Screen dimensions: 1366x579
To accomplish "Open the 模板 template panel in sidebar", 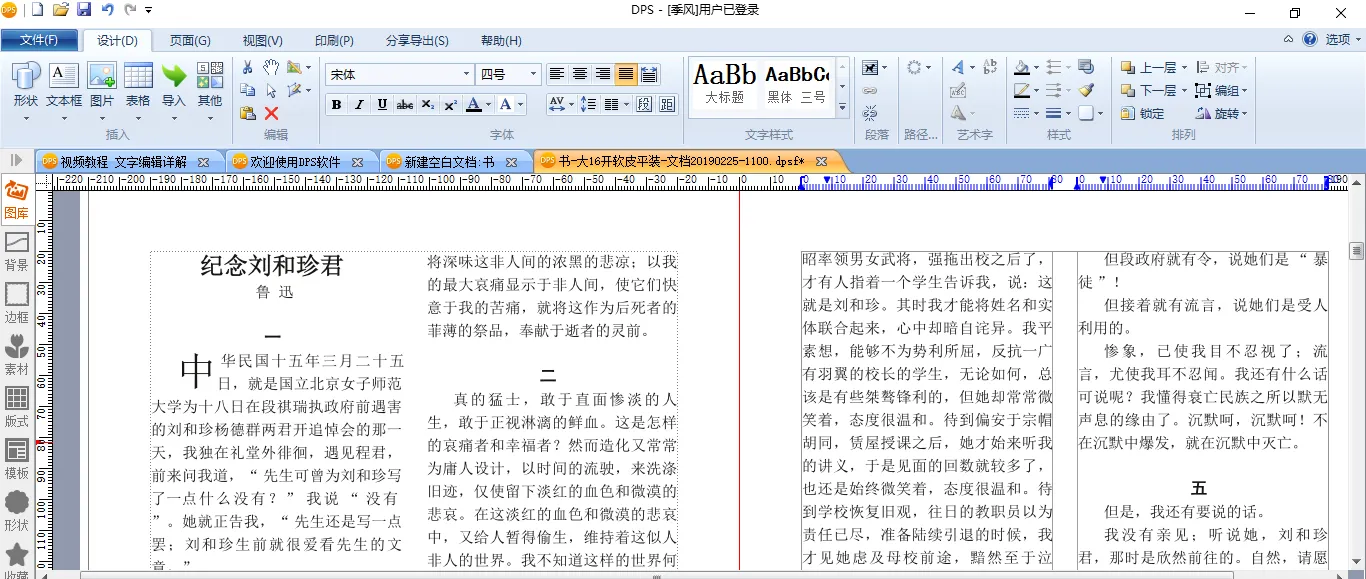I will (17, 459).
